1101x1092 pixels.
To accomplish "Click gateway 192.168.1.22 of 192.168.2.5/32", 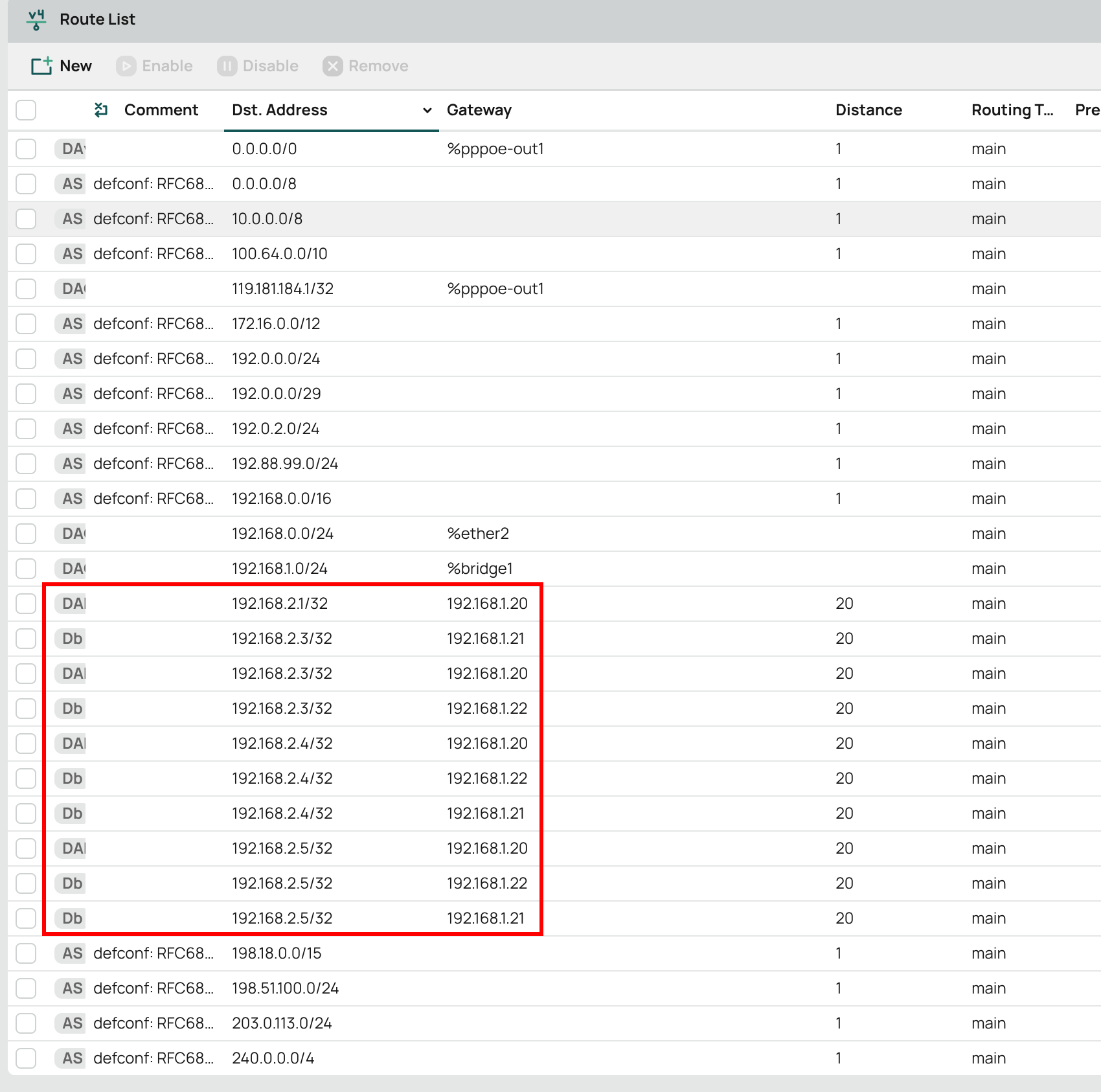I will 487,883.
